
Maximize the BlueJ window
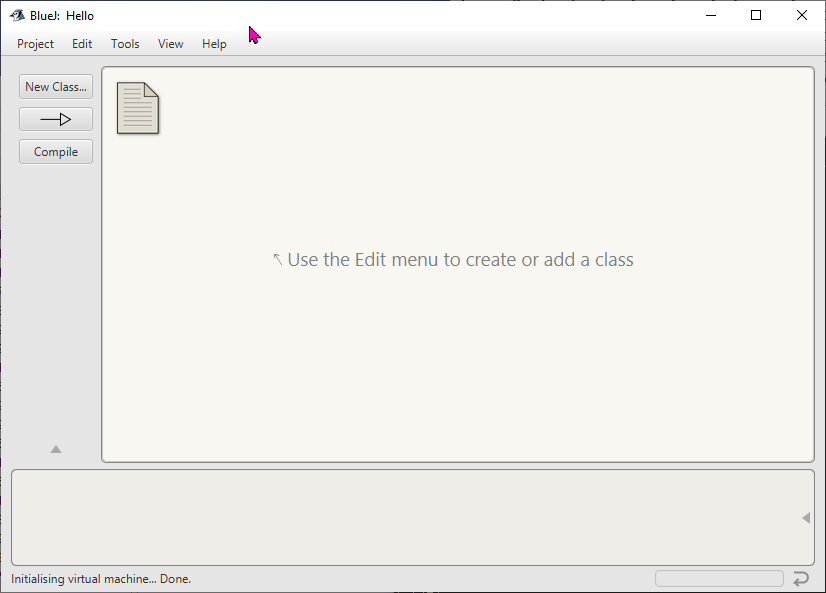pos(756,15)
